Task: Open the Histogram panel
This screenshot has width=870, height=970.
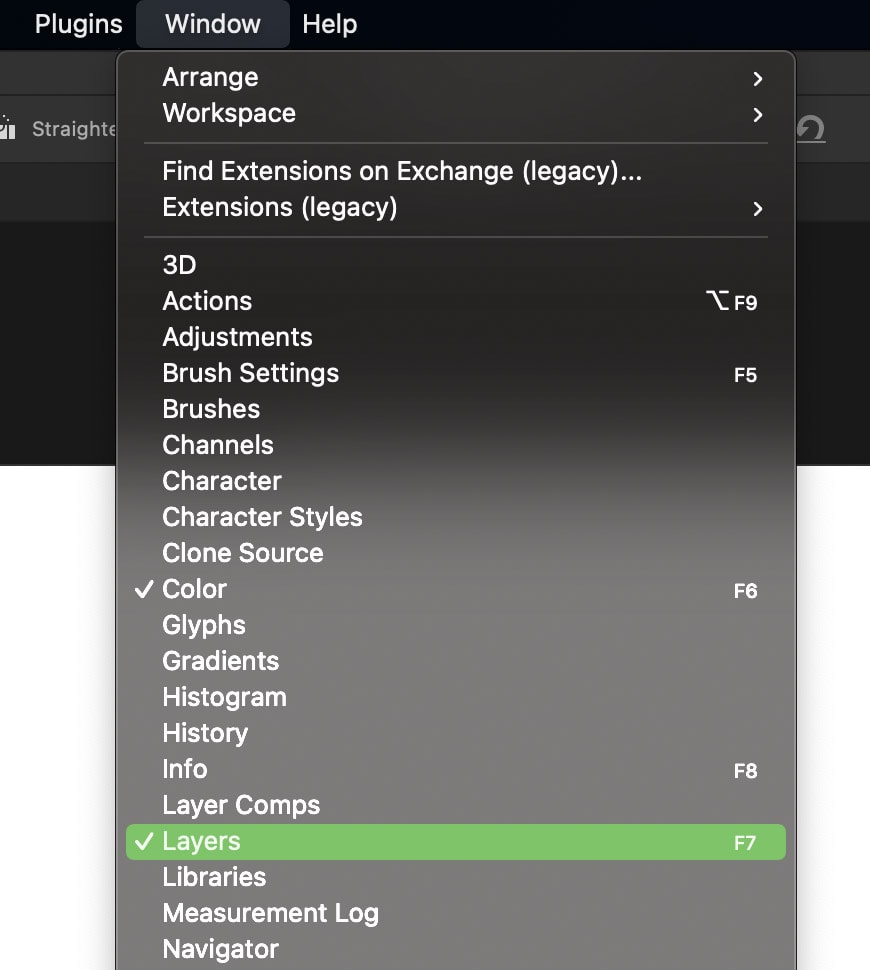Action: click(456, 697)
